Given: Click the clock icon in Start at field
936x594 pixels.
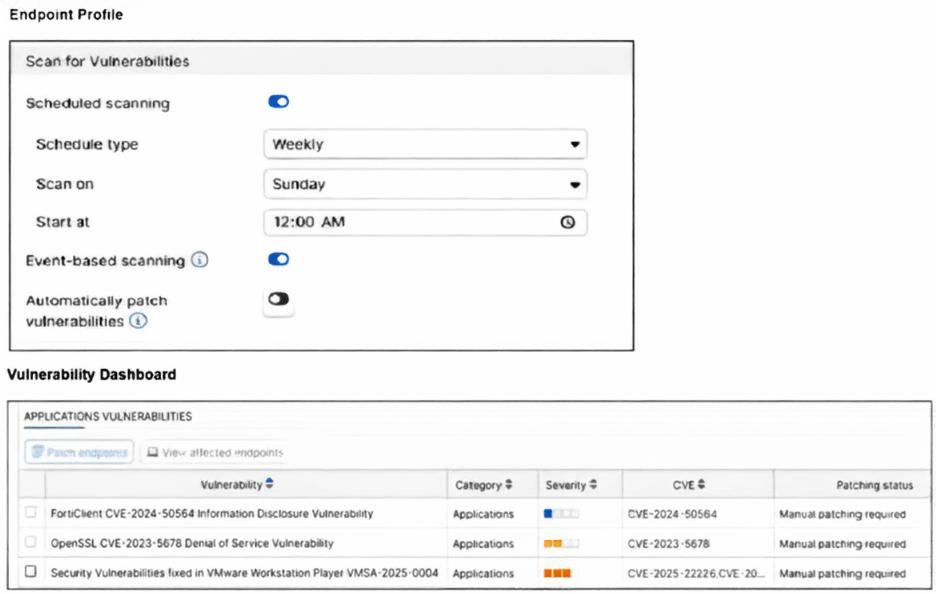Looking at the screenshot, I should coord(568,223).
